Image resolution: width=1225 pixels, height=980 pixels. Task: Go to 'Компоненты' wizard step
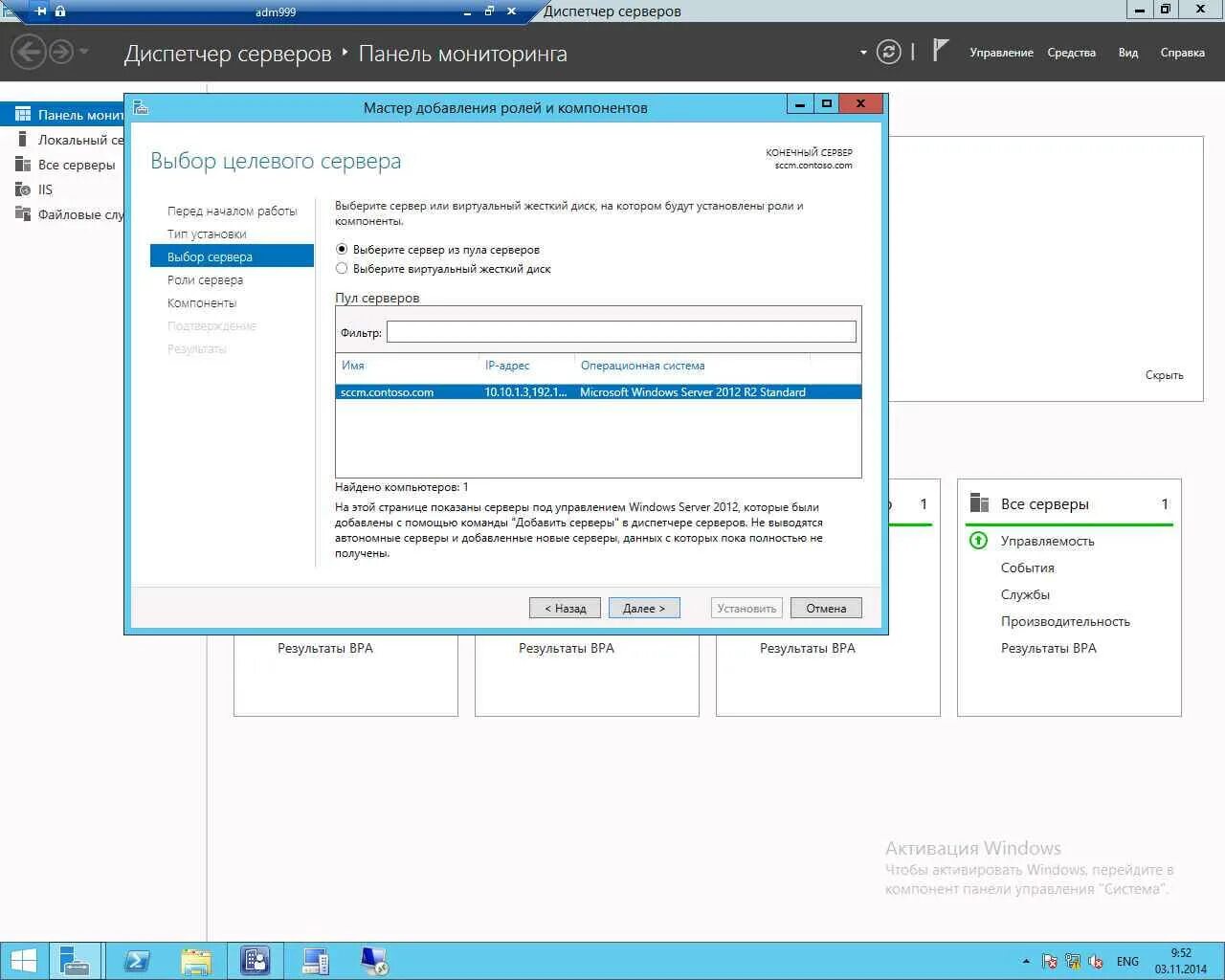click(x=202, y=302)
